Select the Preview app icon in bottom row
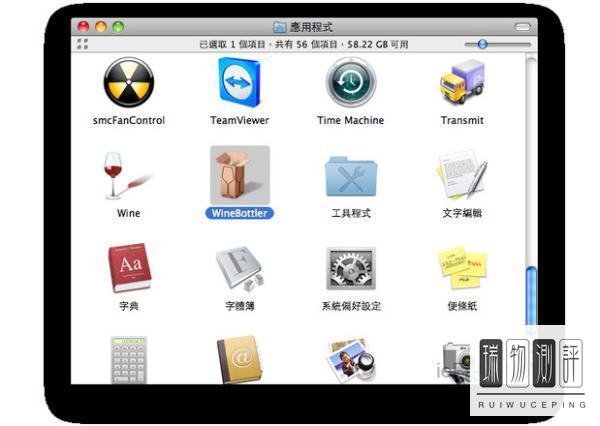Image resolution: width=600 pixels, height=426 pixels. 350,359
